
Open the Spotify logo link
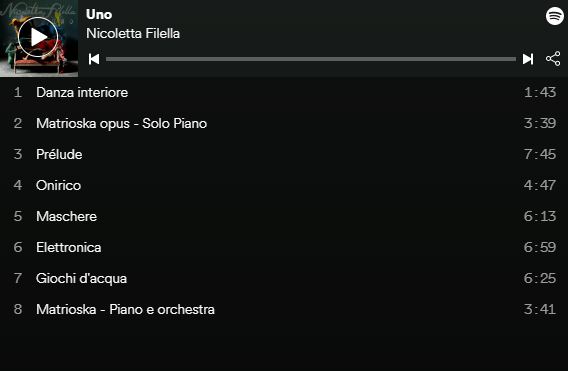[555, 16]
